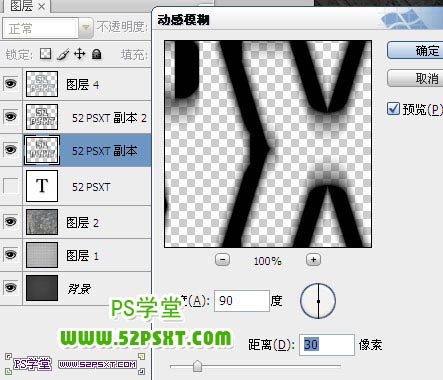Hide the 52 PSXT 副本 layer
443x380 pixels.
(x=11, y=150)
